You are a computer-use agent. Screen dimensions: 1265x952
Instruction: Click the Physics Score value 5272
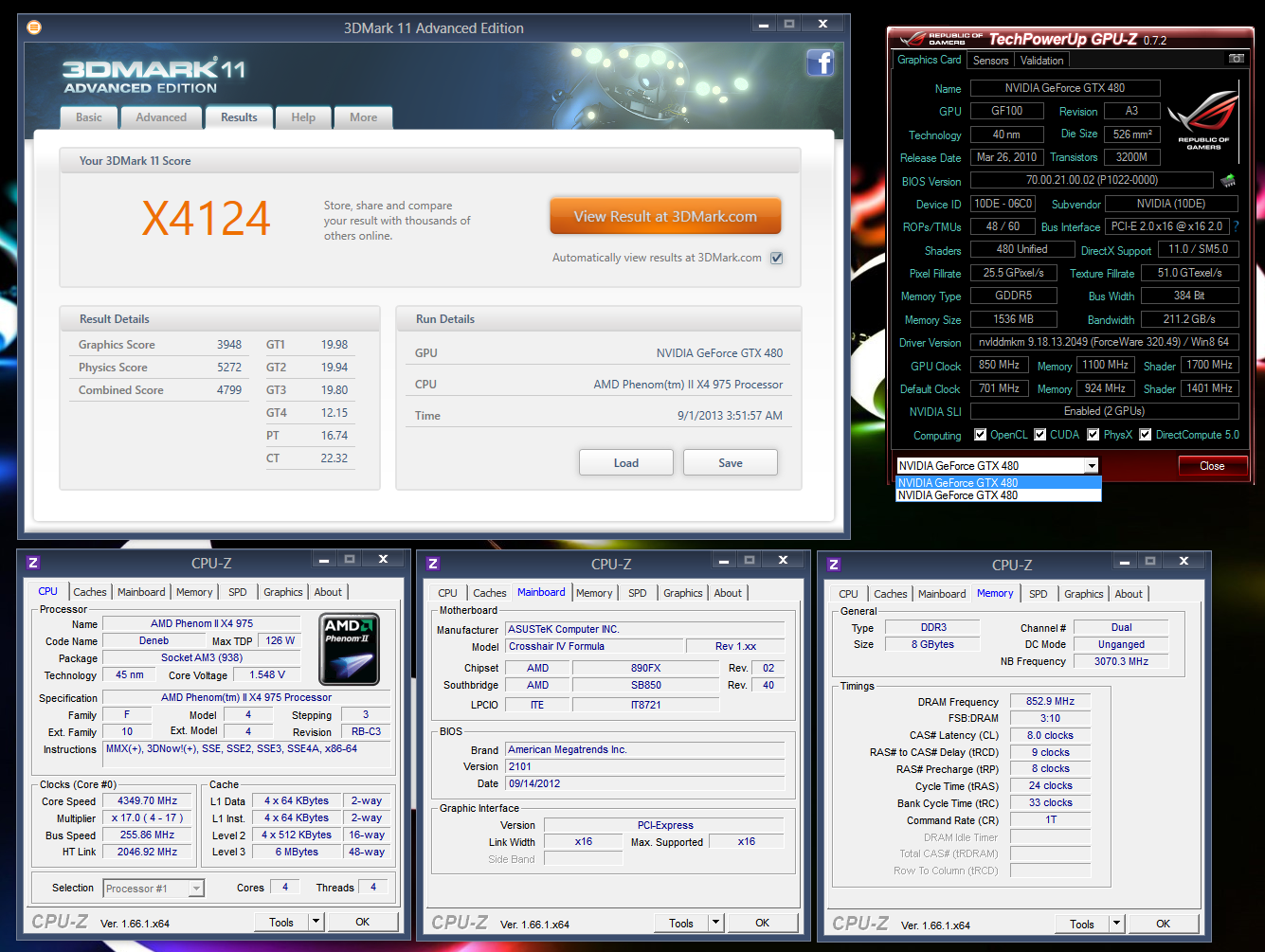(229, 368)
